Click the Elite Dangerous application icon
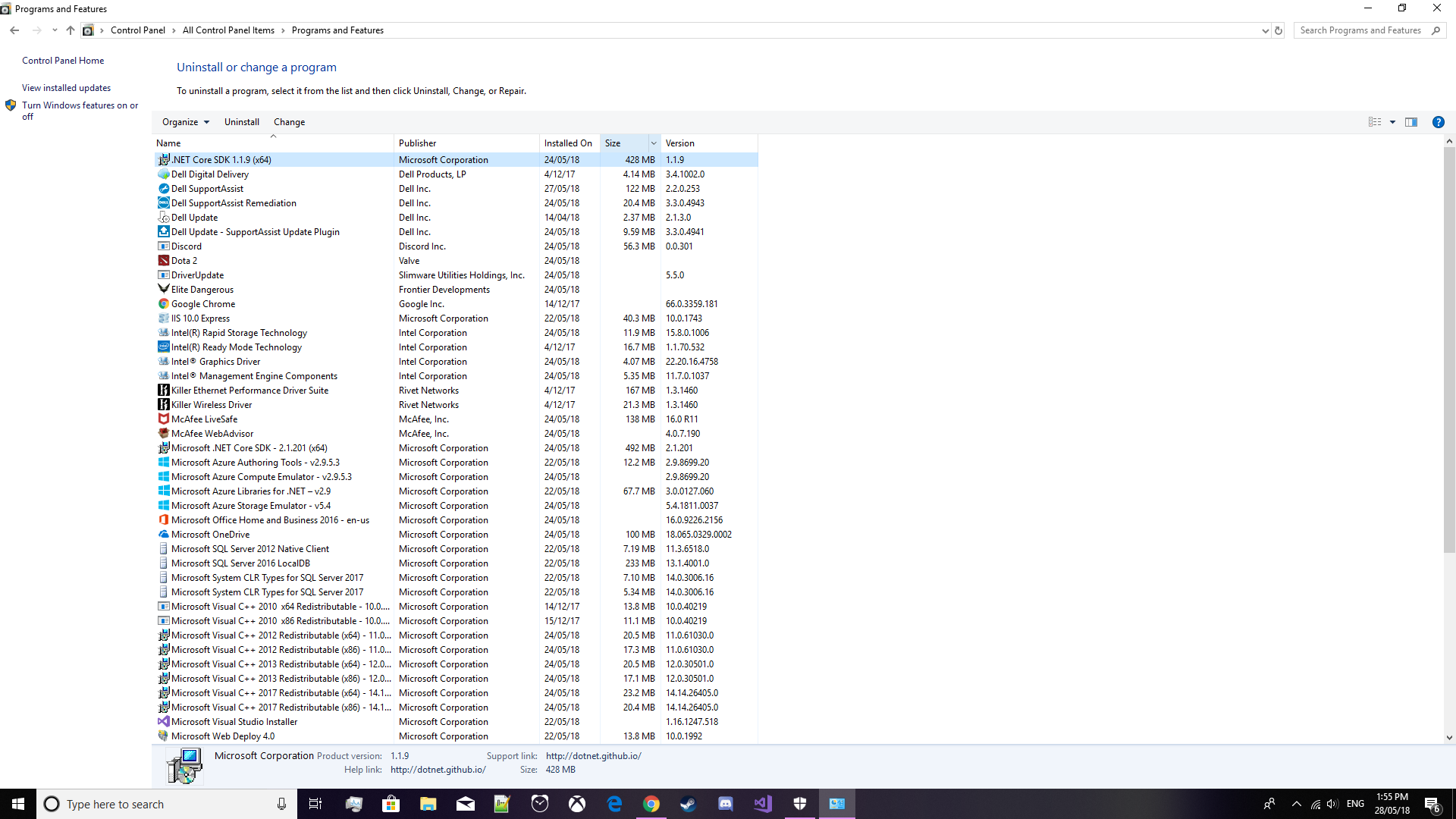The height and width of the screenshot is (819, 1456). coord(163,289)
